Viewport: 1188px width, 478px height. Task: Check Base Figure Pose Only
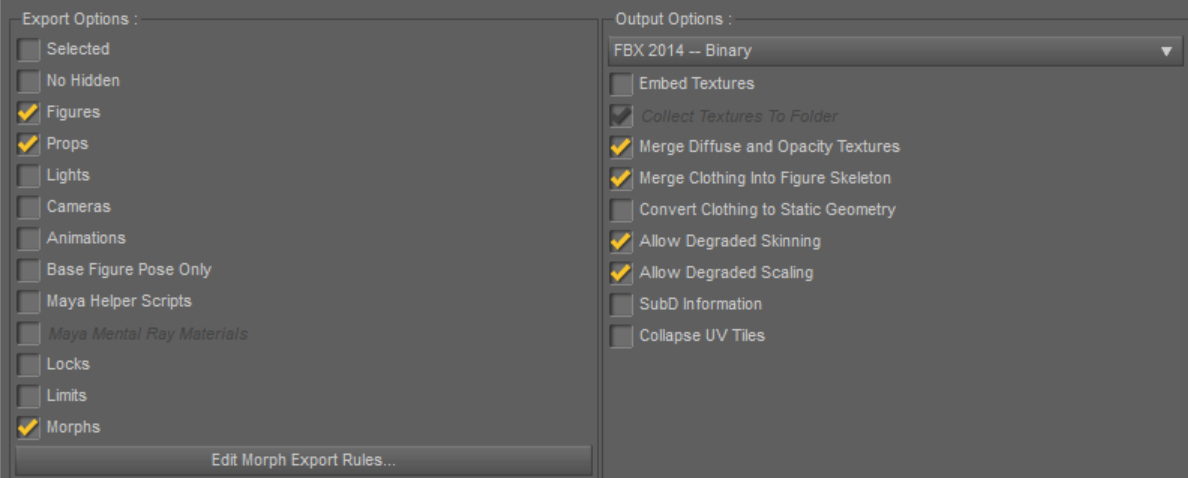(29, 270)
